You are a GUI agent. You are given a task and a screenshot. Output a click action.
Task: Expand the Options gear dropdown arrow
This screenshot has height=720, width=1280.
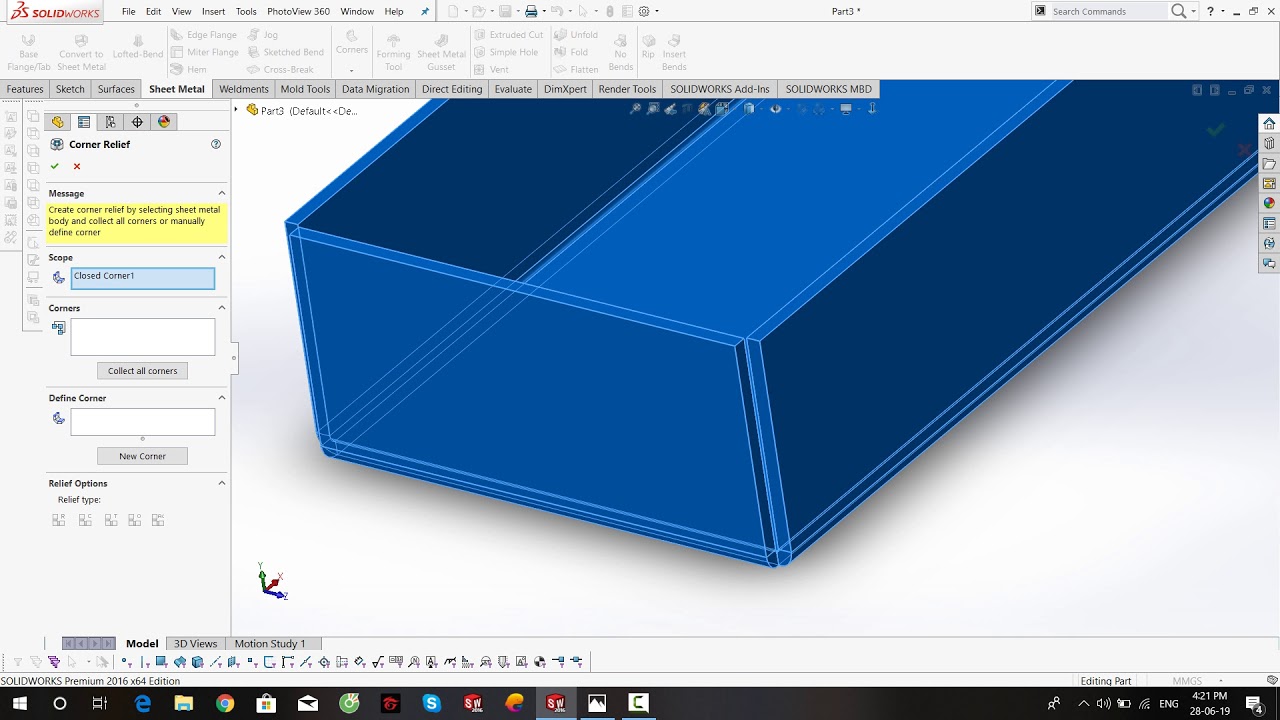point(657,12)
